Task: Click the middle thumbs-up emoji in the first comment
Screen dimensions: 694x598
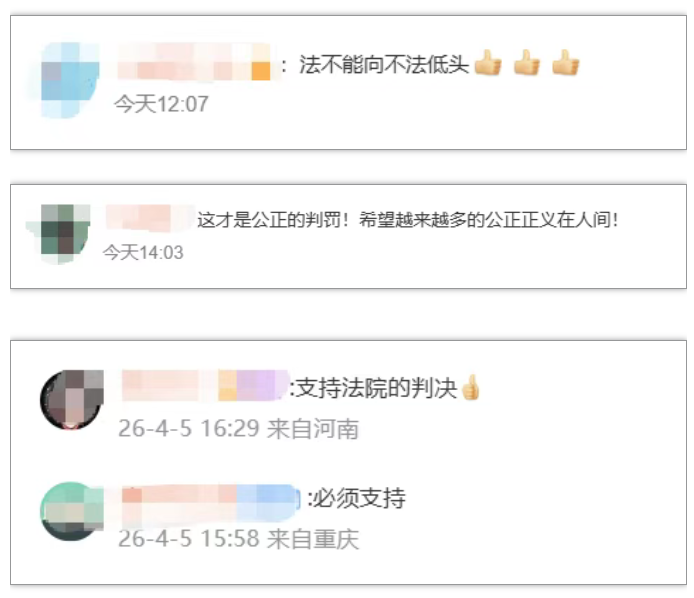Action: tap(527, 62)
